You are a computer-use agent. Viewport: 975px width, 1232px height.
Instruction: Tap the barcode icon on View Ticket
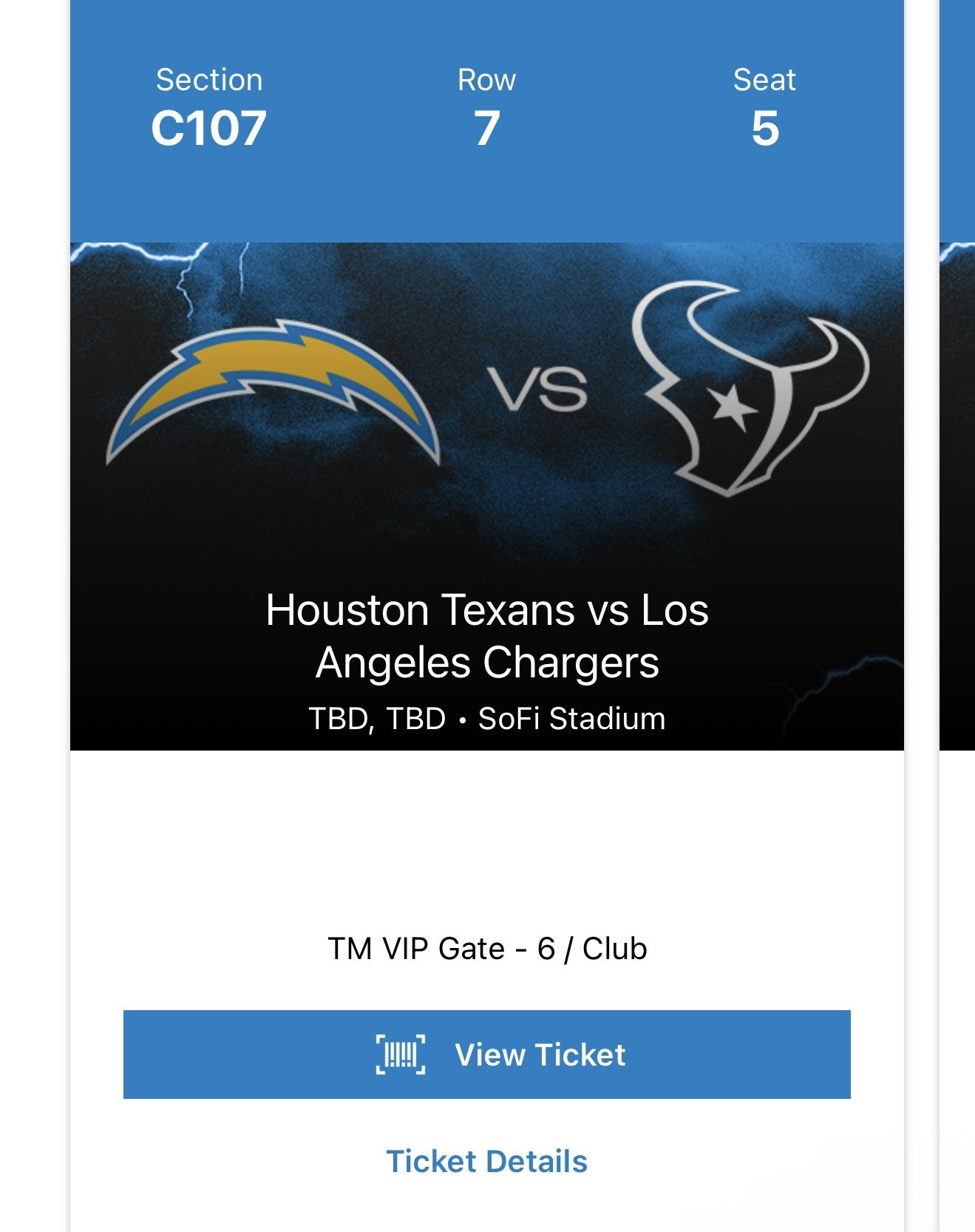pos(400,1054)
